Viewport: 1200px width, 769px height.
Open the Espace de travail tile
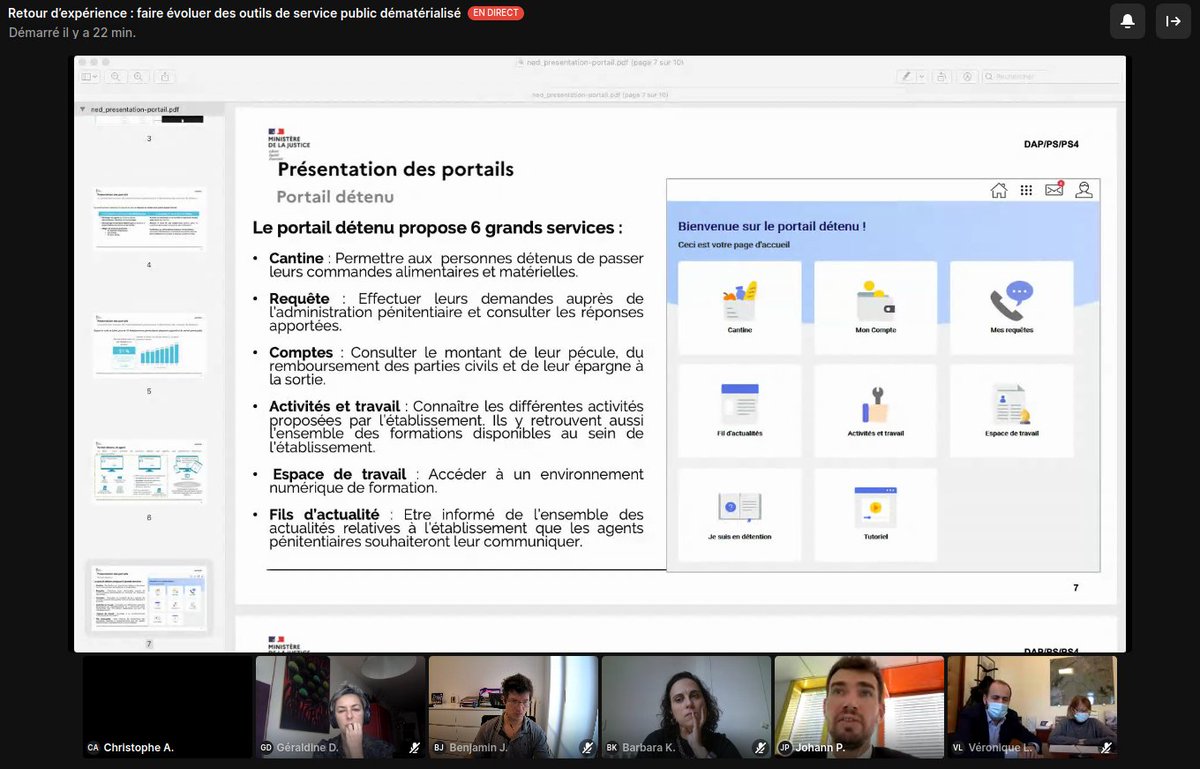pos(1012,411)
